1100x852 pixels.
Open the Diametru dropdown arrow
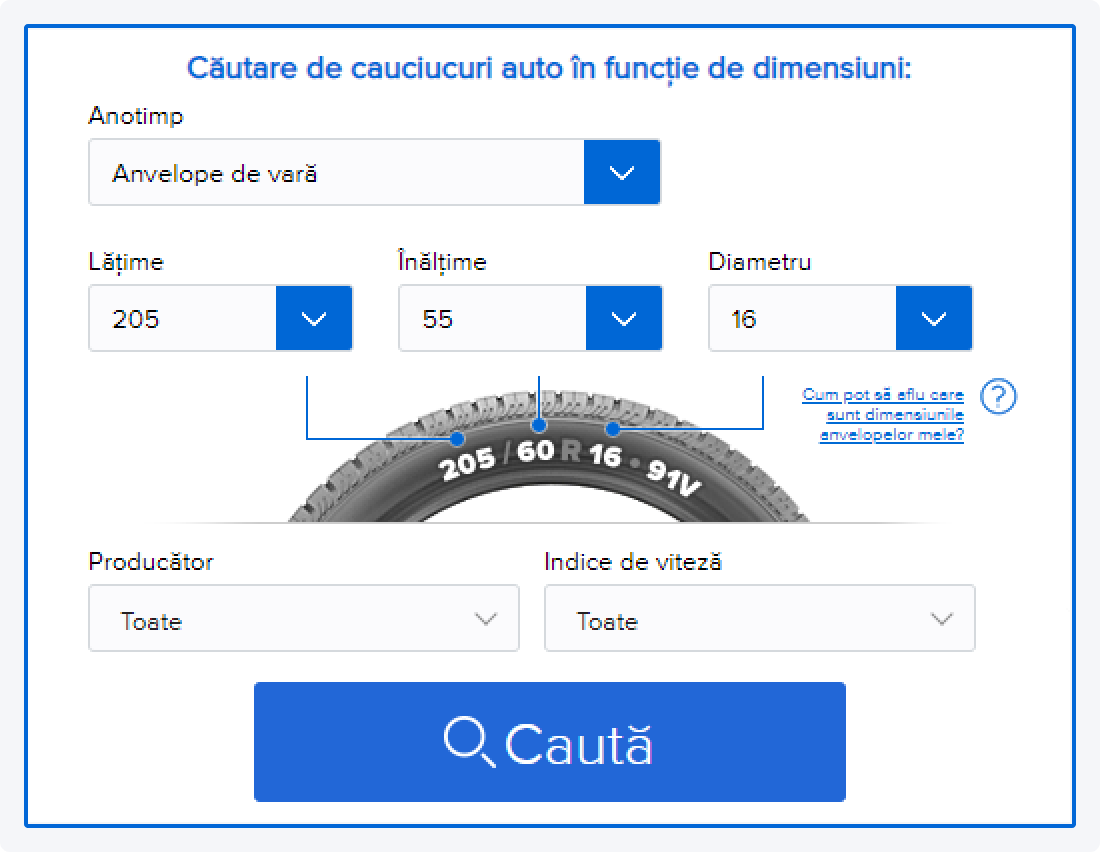[934, 319]
